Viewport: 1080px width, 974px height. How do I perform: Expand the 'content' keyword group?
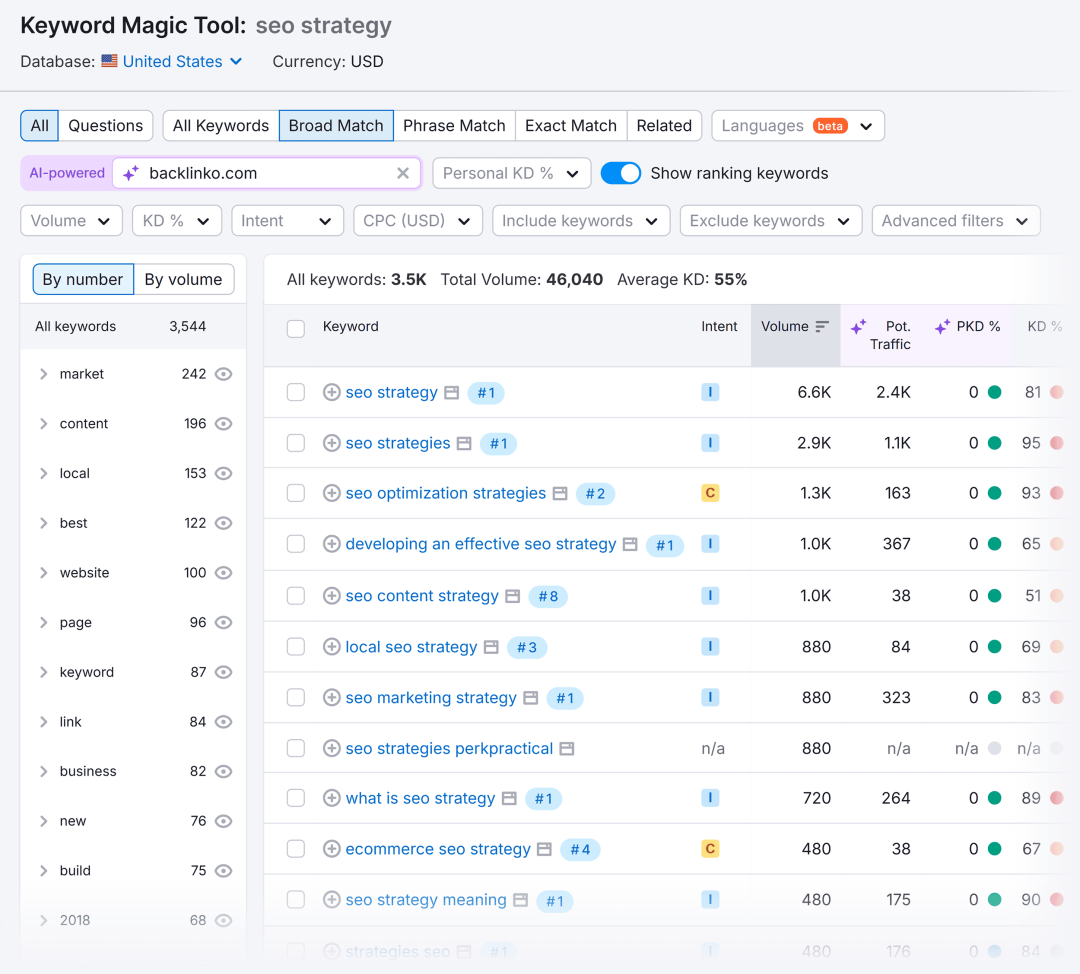click(x=43, y=424)
